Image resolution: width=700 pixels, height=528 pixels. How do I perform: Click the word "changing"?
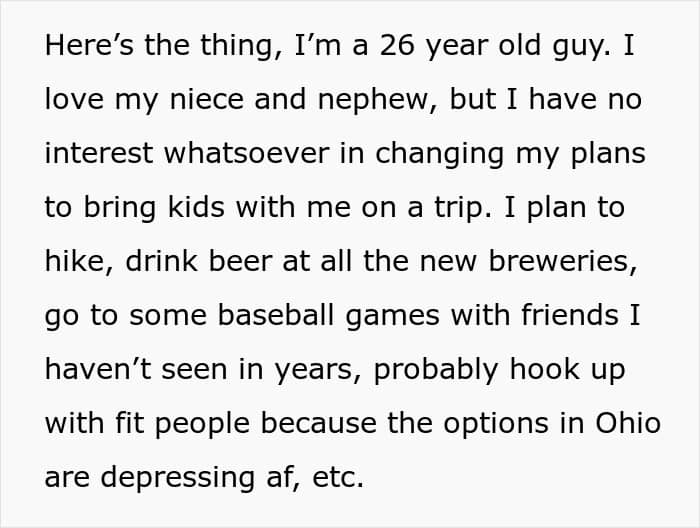point(440,155)
